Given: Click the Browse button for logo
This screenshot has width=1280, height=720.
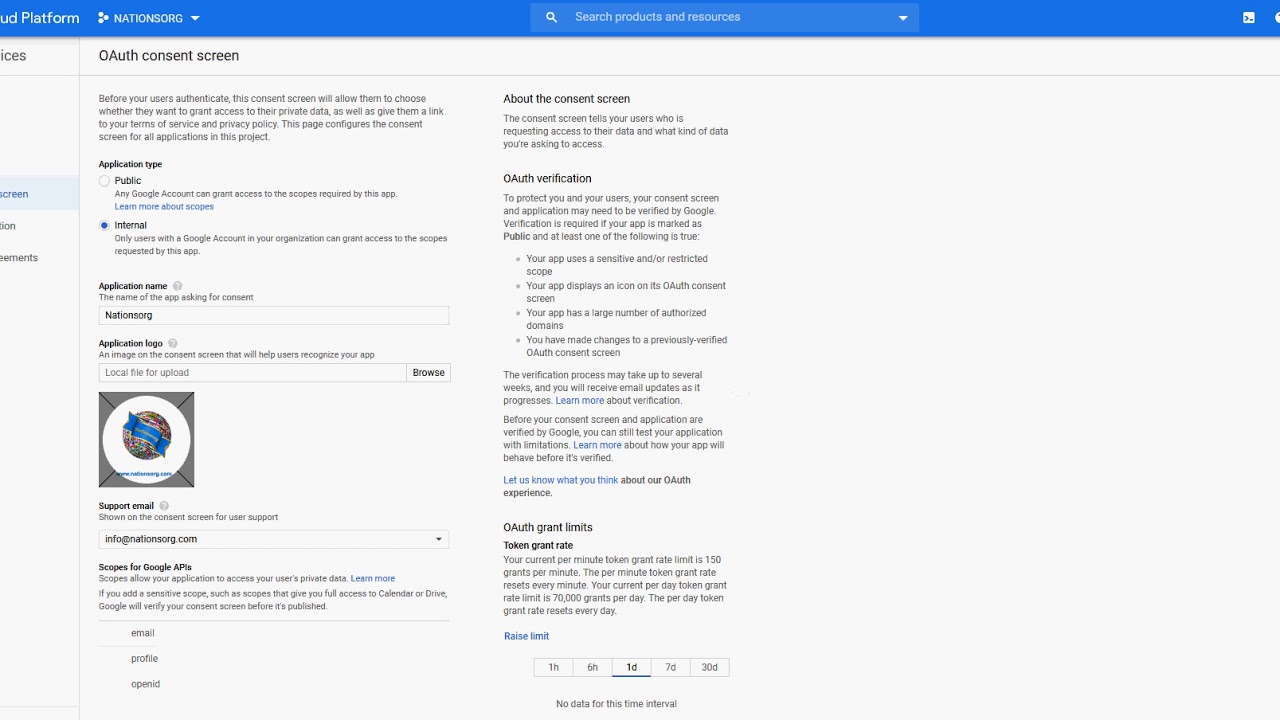Looking at the screenshot, I should (x=428, y=373).
